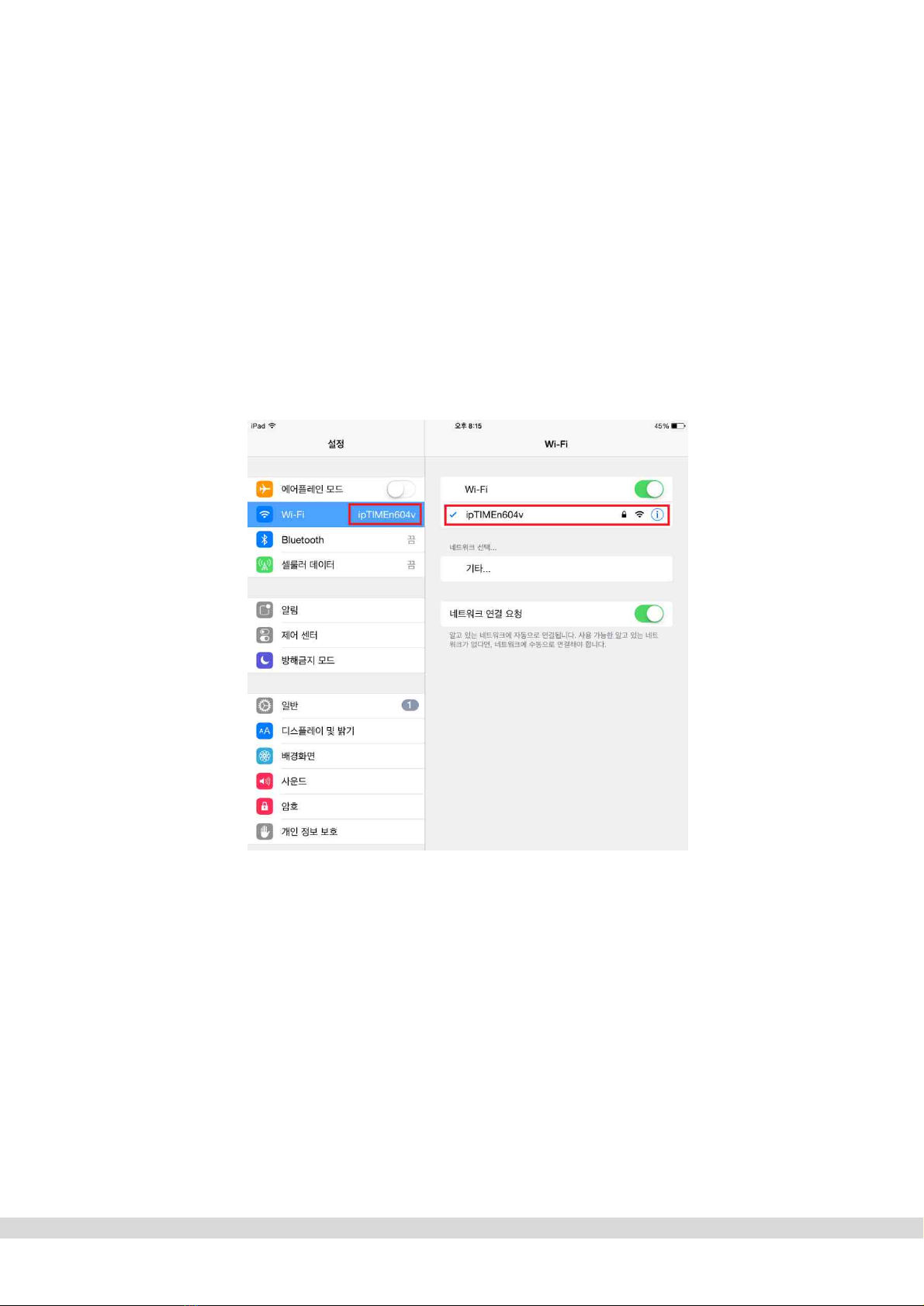Screen dimensions: 924x1306
Task: Open 개인 정보 보호 privacy settings
Action: [x=336, y=831]
